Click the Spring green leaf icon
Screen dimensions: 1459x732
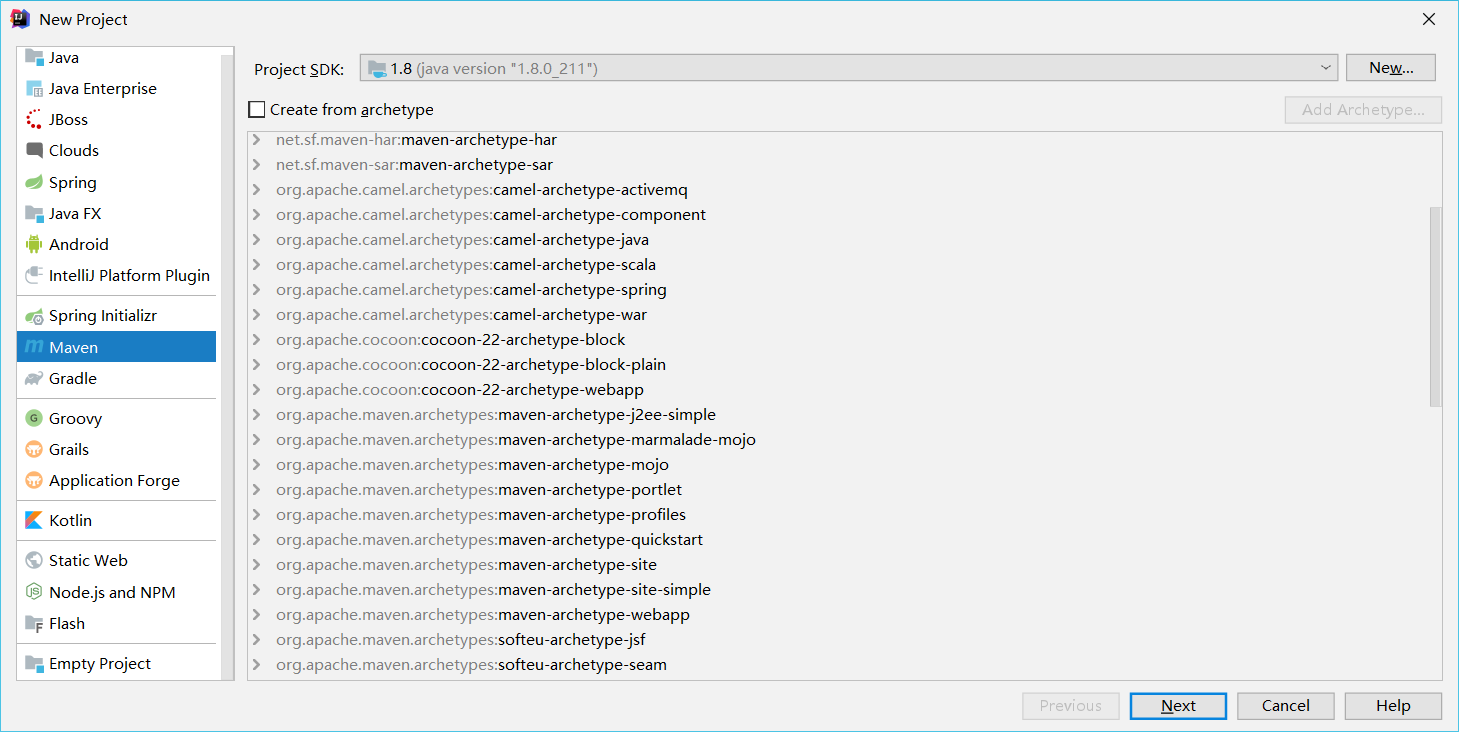pyautogui.click(x=34, y=182)
